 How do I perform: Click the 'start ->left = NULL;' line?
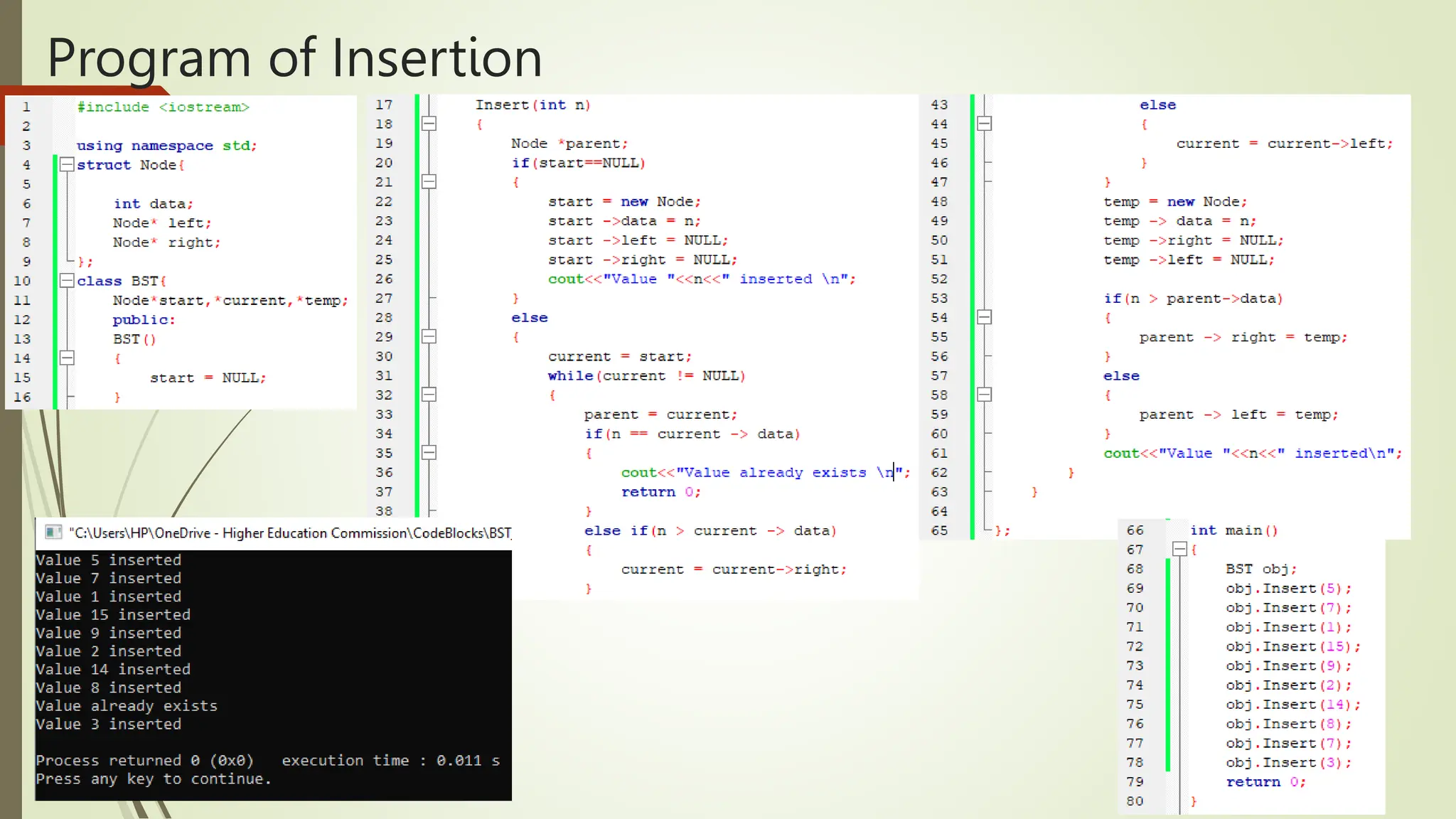pyautogui.click(x=638, y=240)
